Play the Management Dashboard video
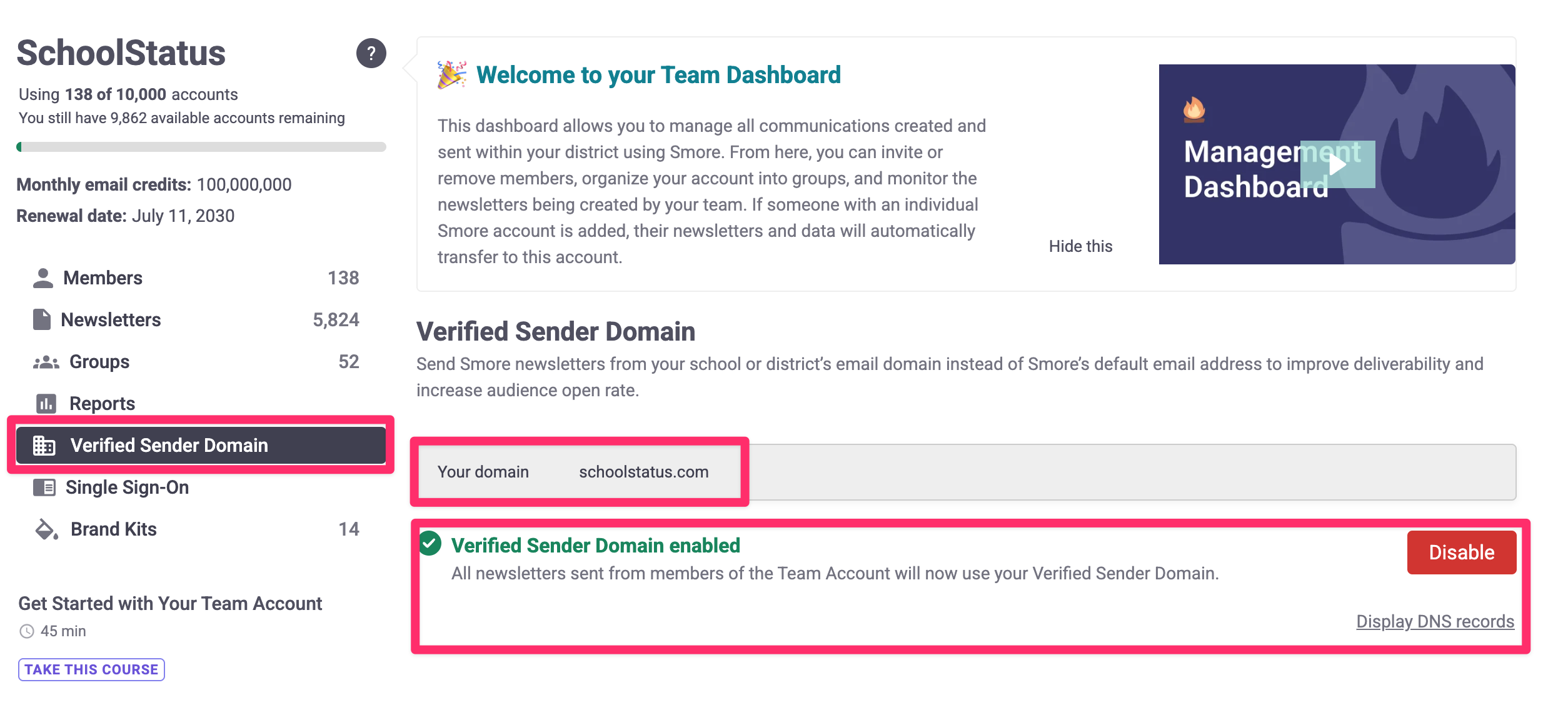 (1337, 164)
